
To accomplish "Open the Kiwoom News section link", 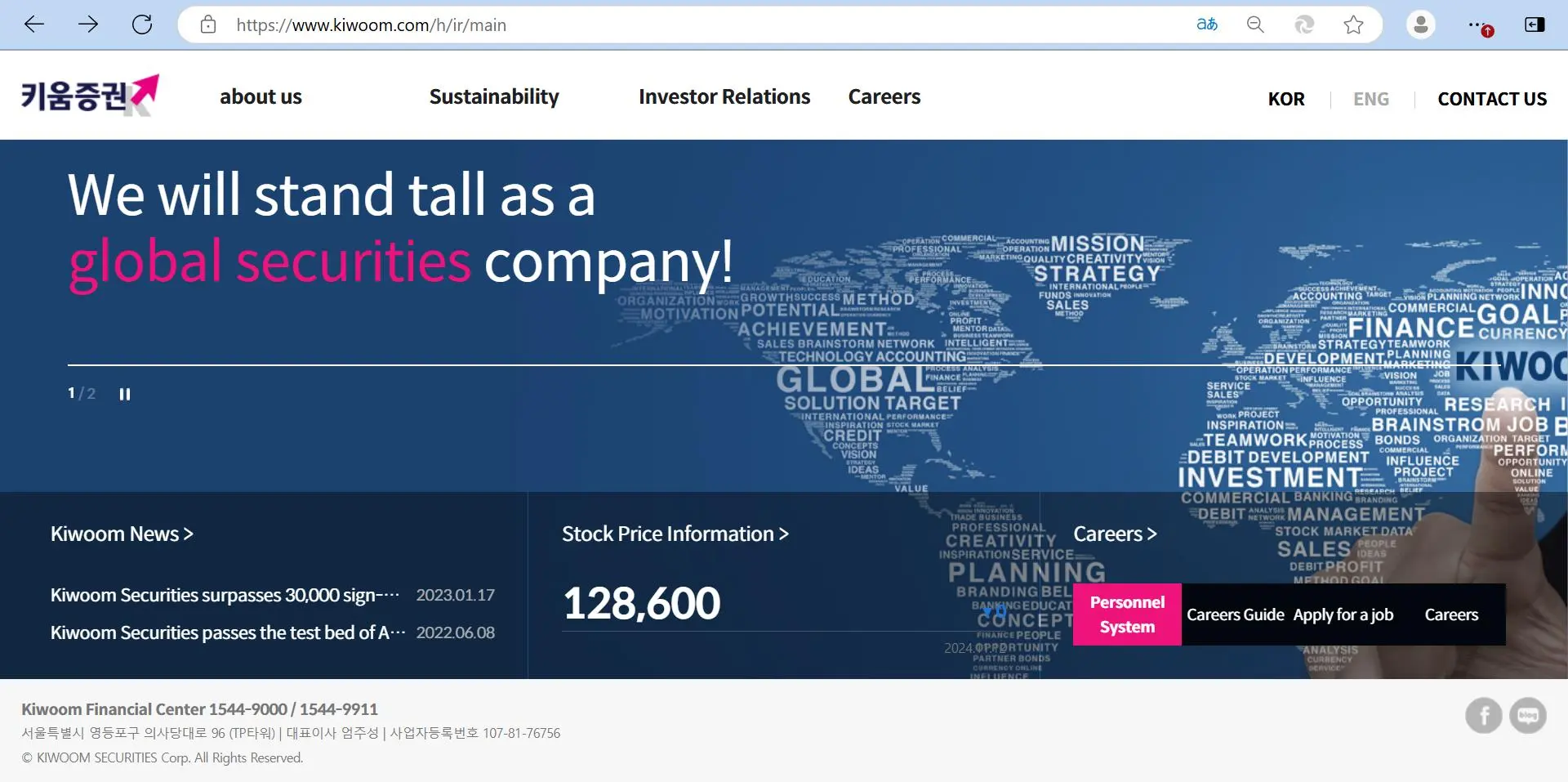I will 122,534.
